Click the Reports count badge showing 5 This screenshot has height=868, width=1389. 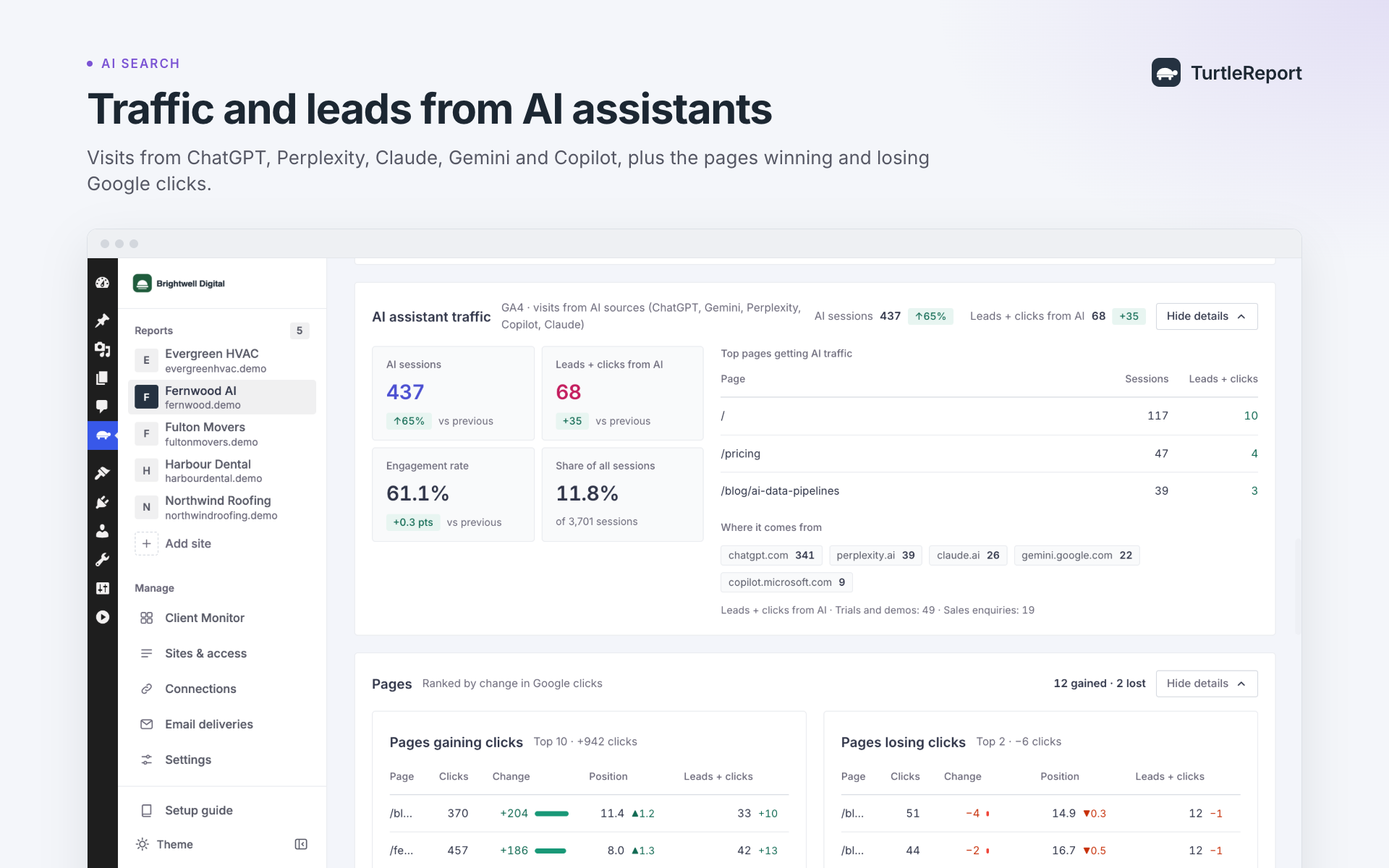click(300, 331)
